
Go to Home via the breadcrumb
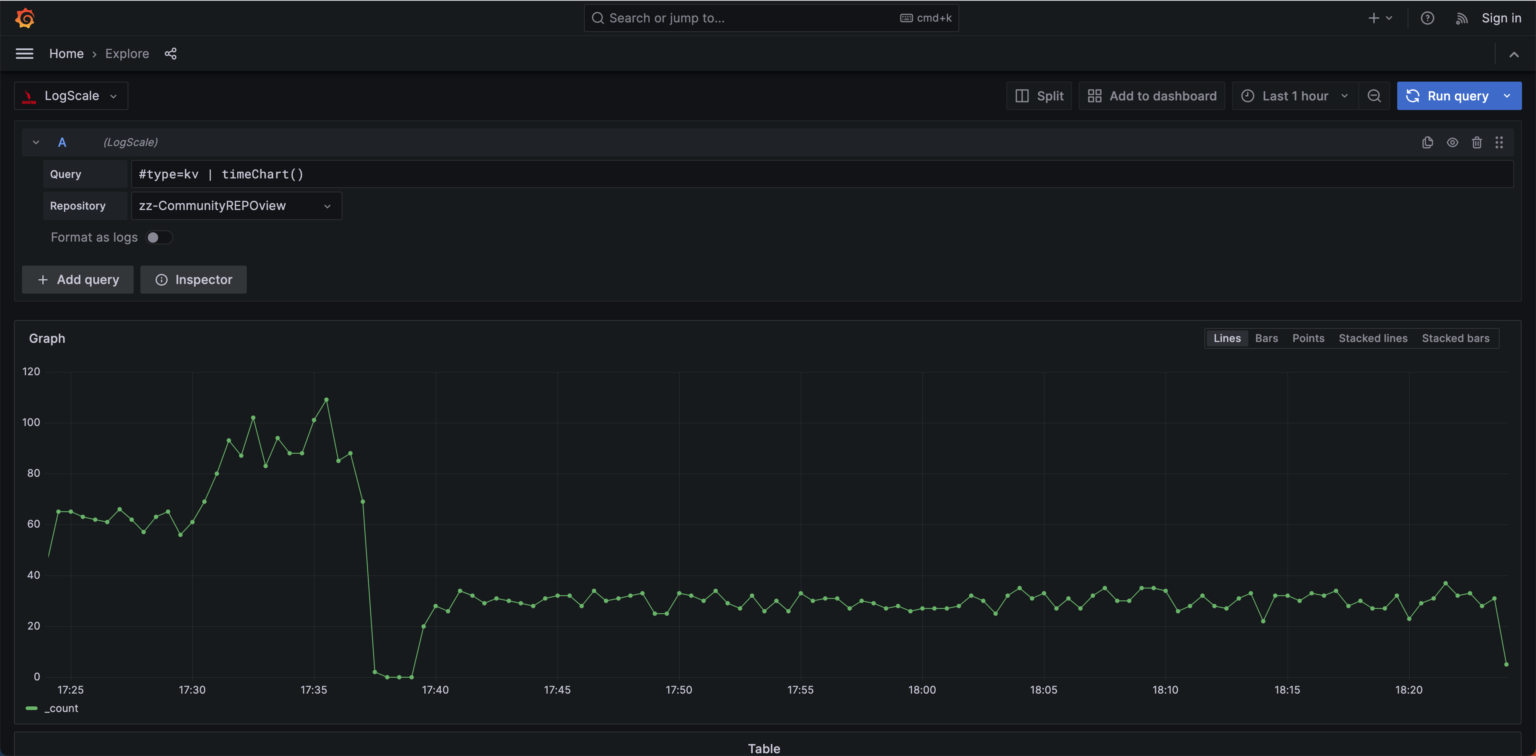[x=66, y=53]
